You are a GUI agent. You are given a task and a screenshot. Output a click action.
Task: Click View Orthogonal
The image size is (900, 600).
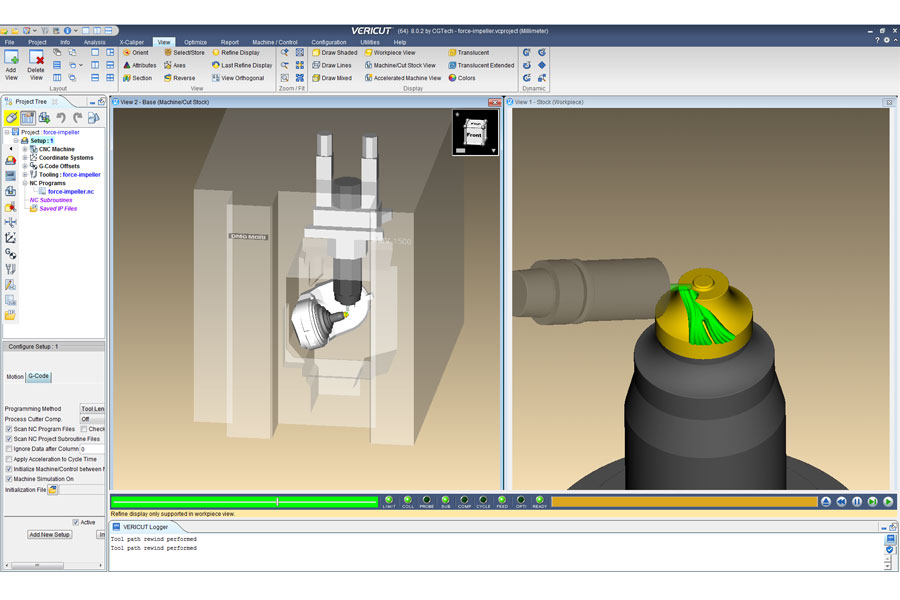click(x=238, y=78)
